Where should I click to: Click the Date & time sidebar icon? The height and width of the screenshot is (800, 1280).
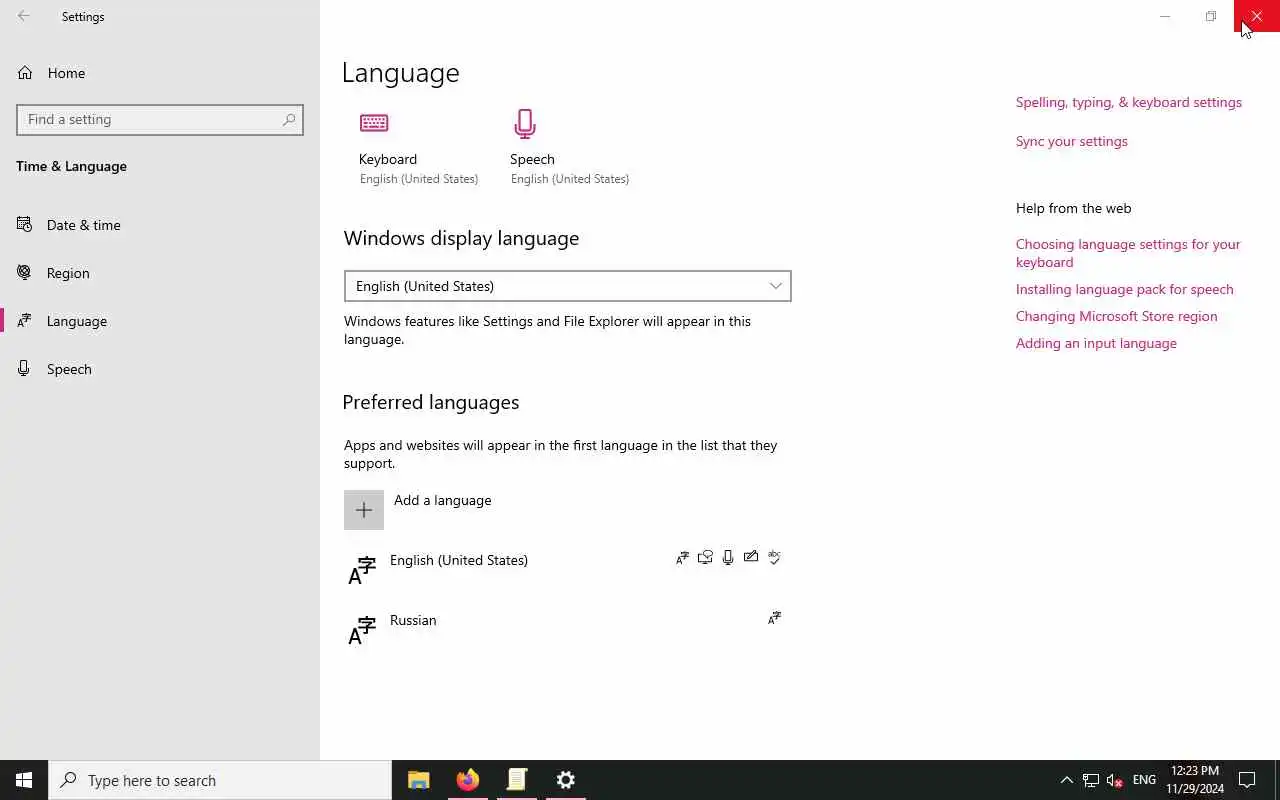coord(25,224)
